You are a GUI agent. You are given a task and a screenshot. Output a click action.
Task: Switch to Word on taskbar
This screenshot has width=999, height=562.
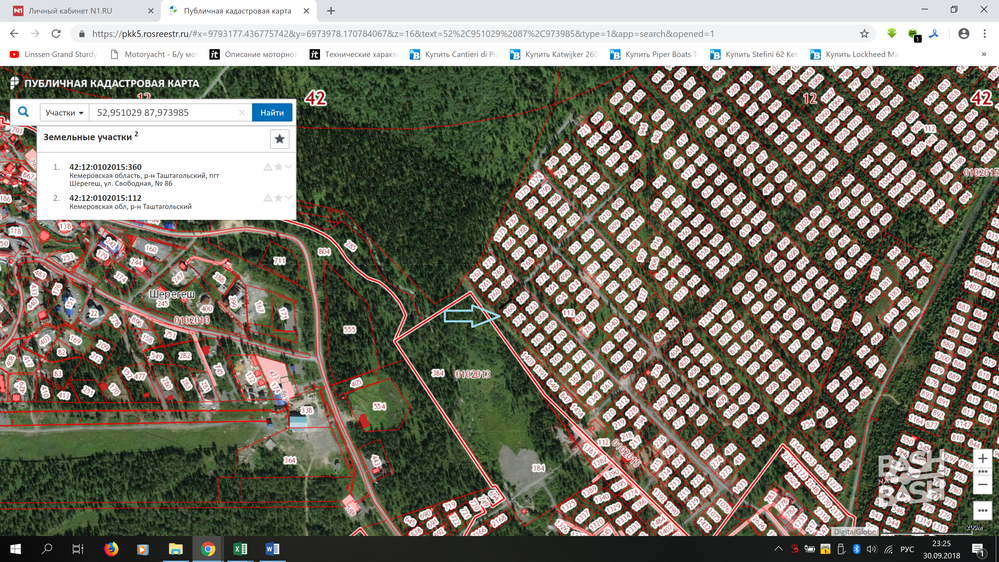tap(272, 549)
